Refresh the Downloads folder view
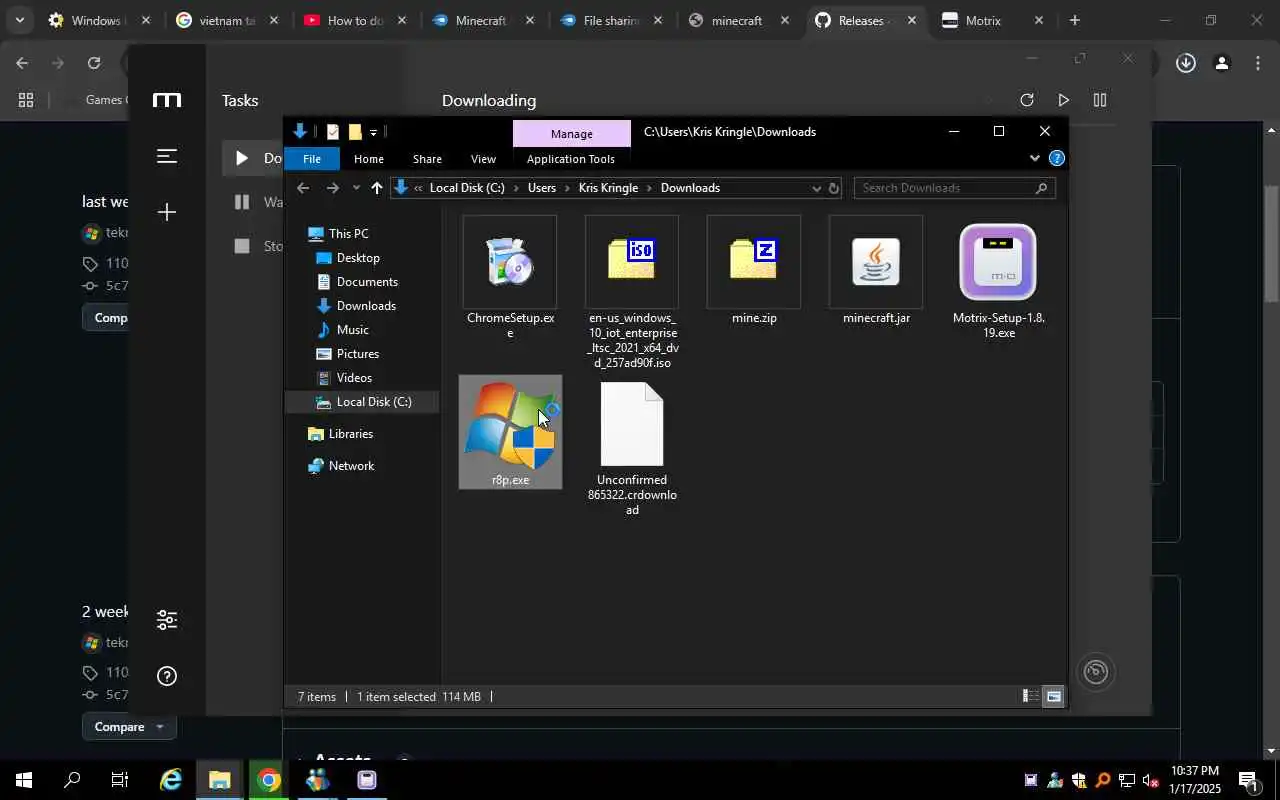 [x=834, y=188]
